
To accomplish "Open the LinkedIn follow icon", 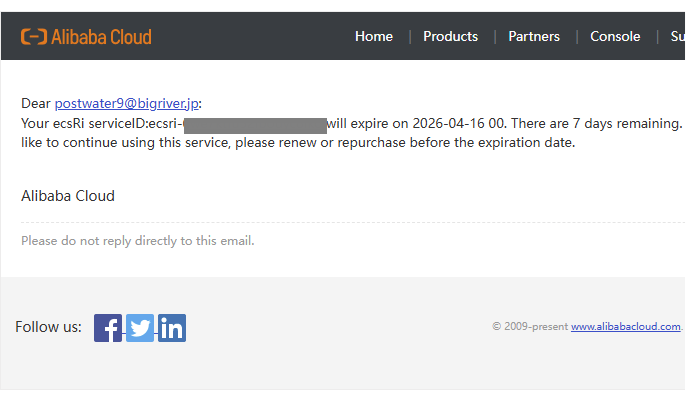I will (x=172, y=328).
